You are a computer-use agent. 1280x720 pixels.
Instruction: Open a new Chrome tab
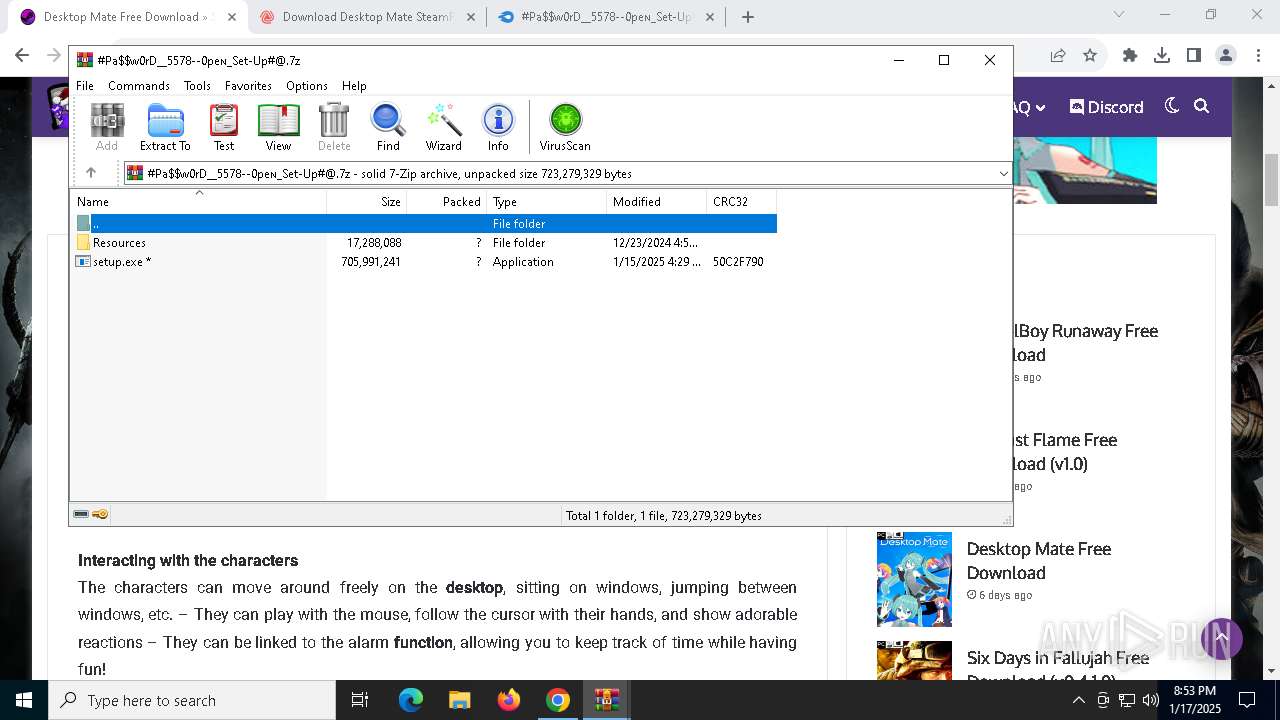748,17
